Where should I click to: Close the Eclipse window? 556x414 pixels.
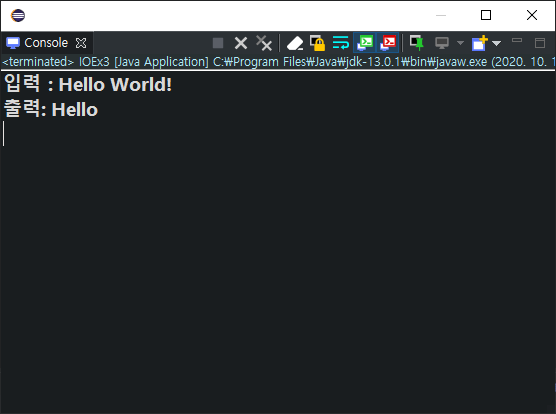pyautogui.click(x=532, y=15)
